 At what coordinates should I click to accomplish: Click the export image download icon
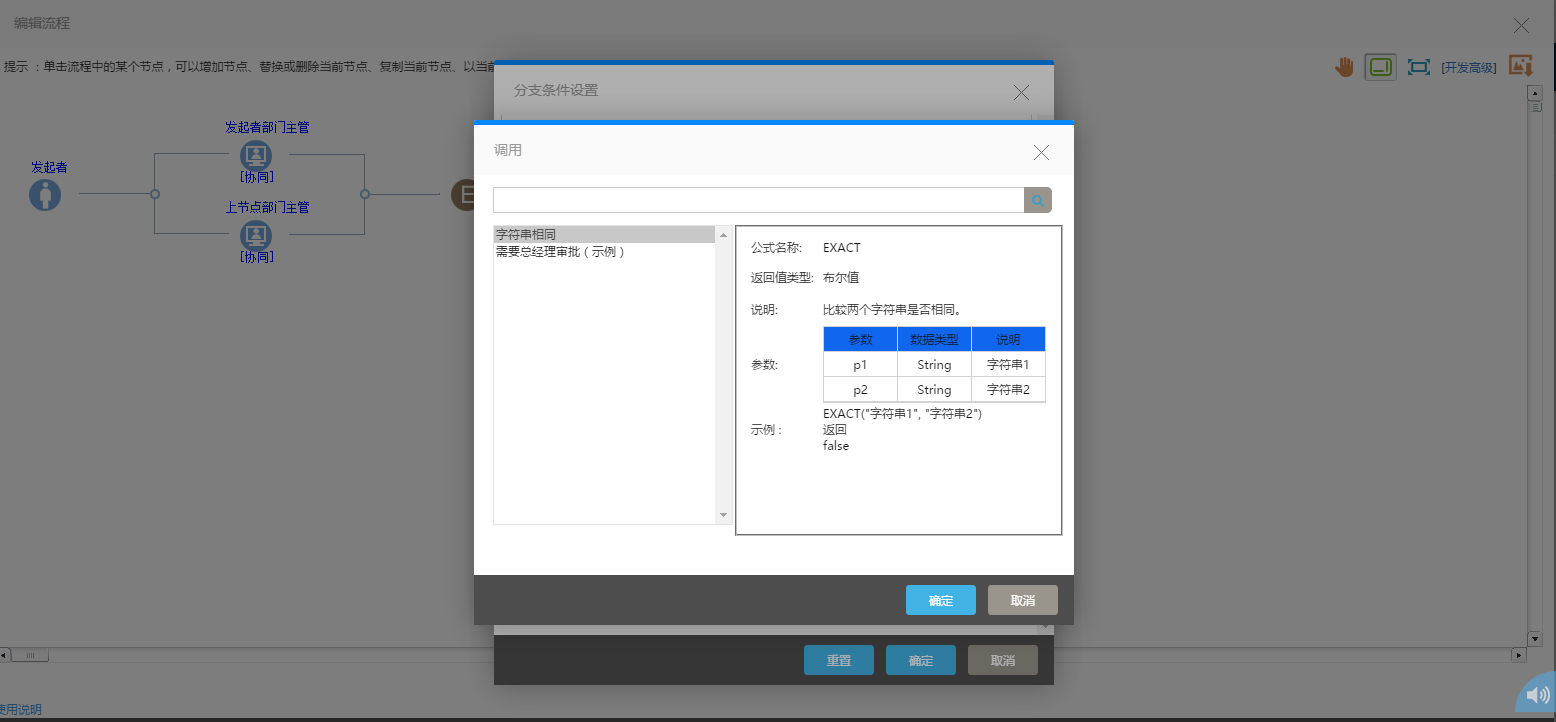(1520, 66)
